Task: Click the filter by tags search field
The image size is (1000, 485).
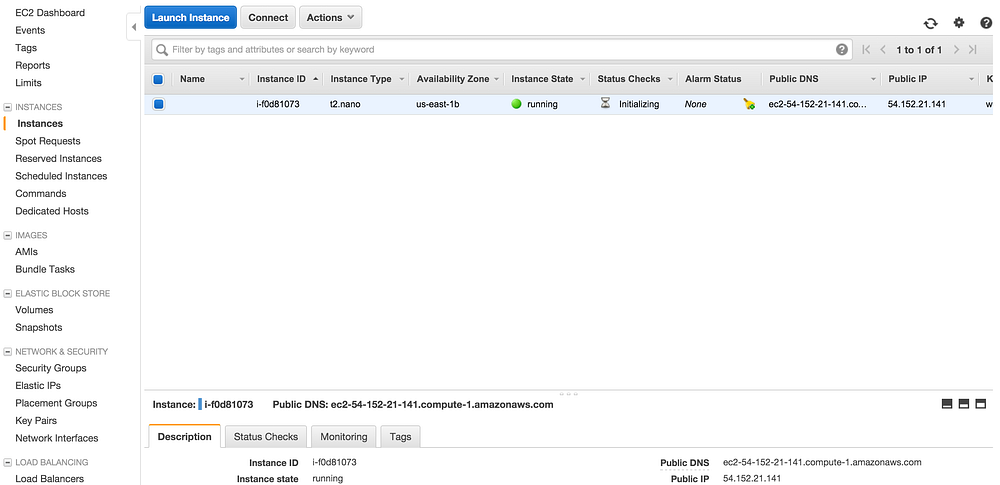Action: [501, 49]
